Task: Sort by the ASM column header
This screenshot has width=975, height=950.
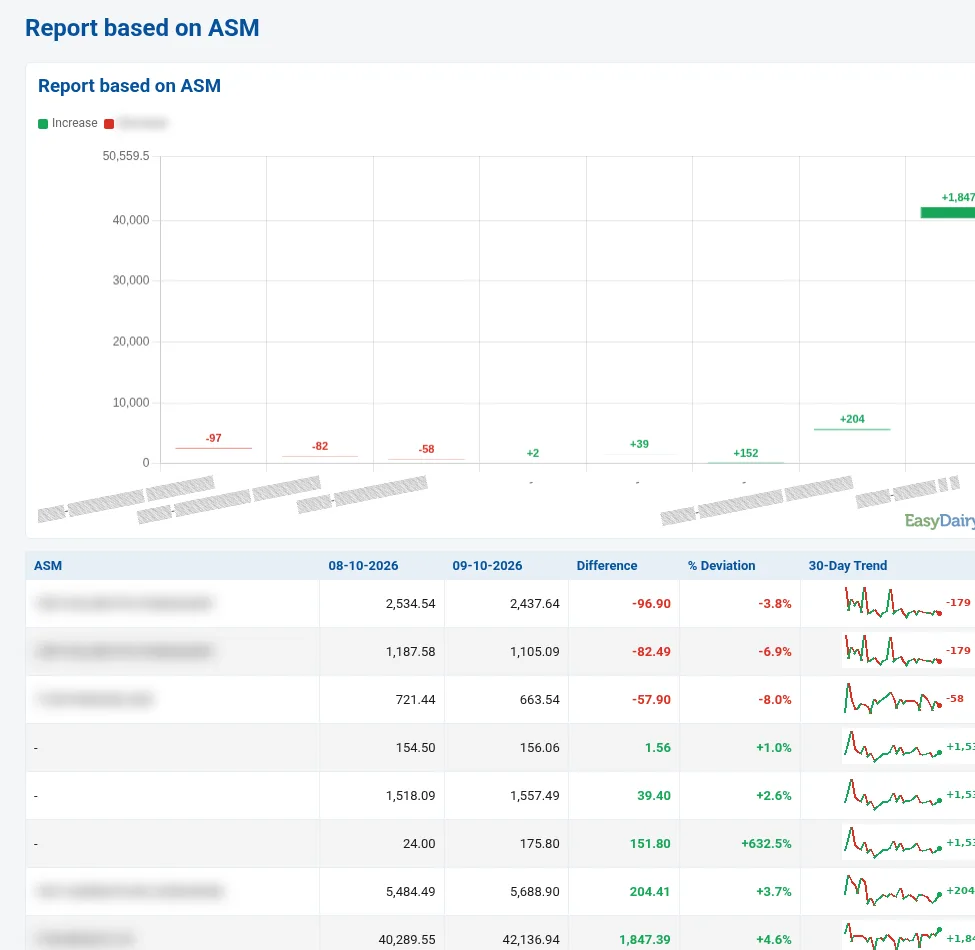Action: pyautogui.click(x=48, y=566)
